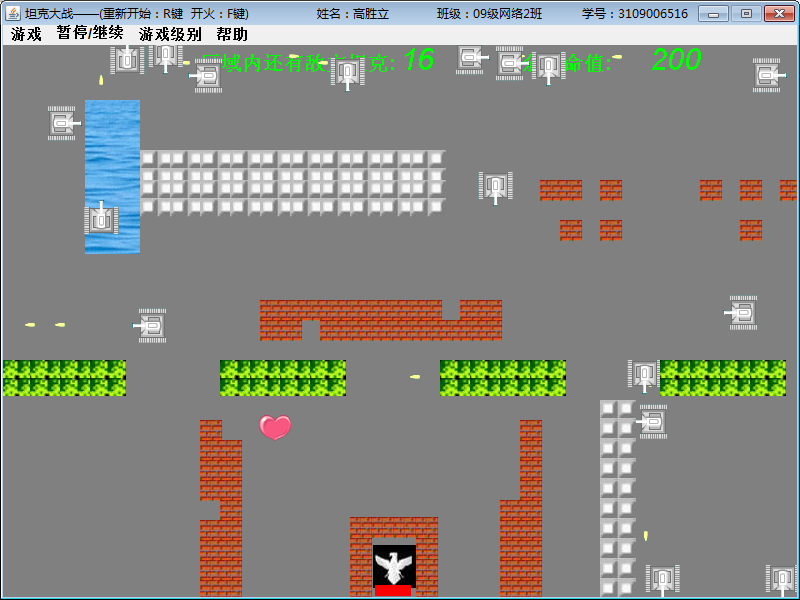Maximize the game window

pyautogui.click(x=746, y=14)
